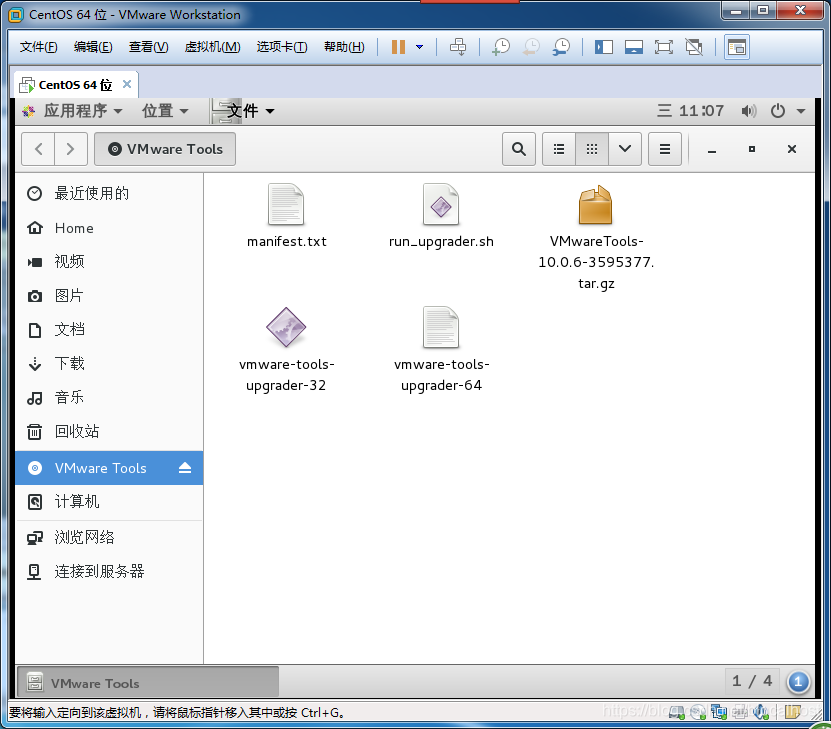
Task: Open the 编辑(E) menu
Action: [93, 47]
